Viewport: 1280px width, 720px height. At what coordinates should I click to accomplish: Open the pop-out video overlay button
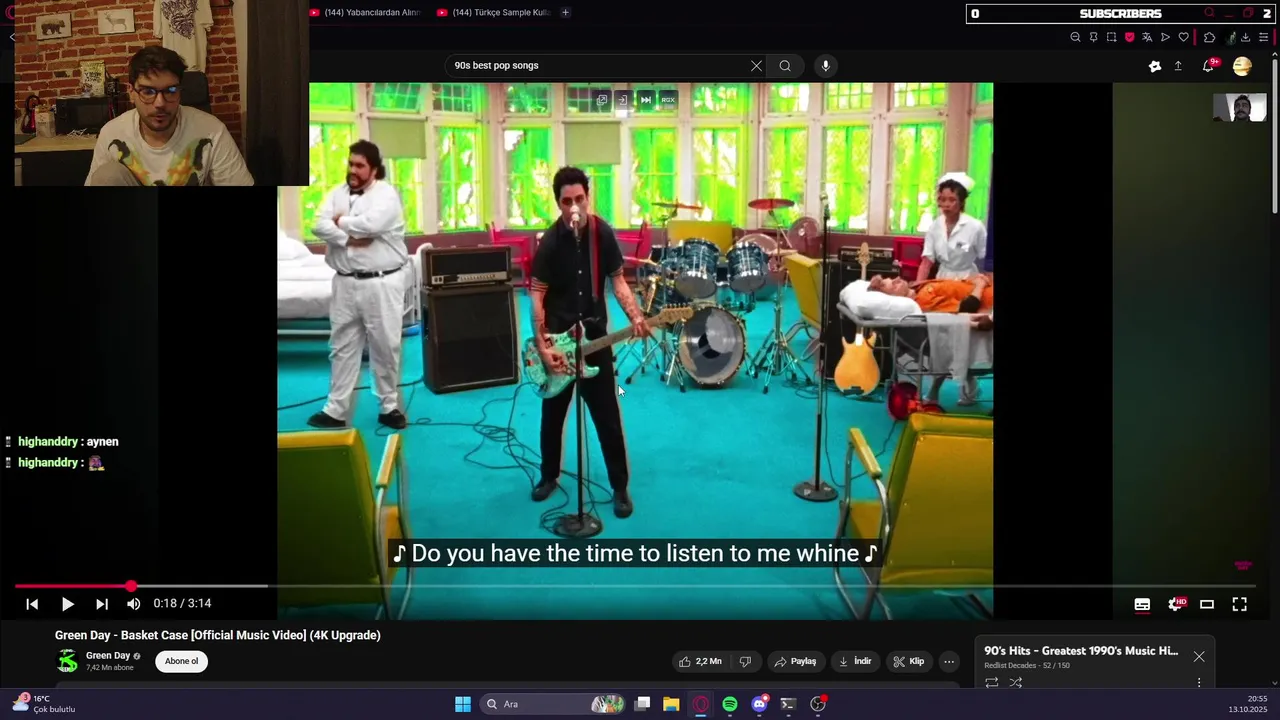pyautogui.click(x=601, y=100)
